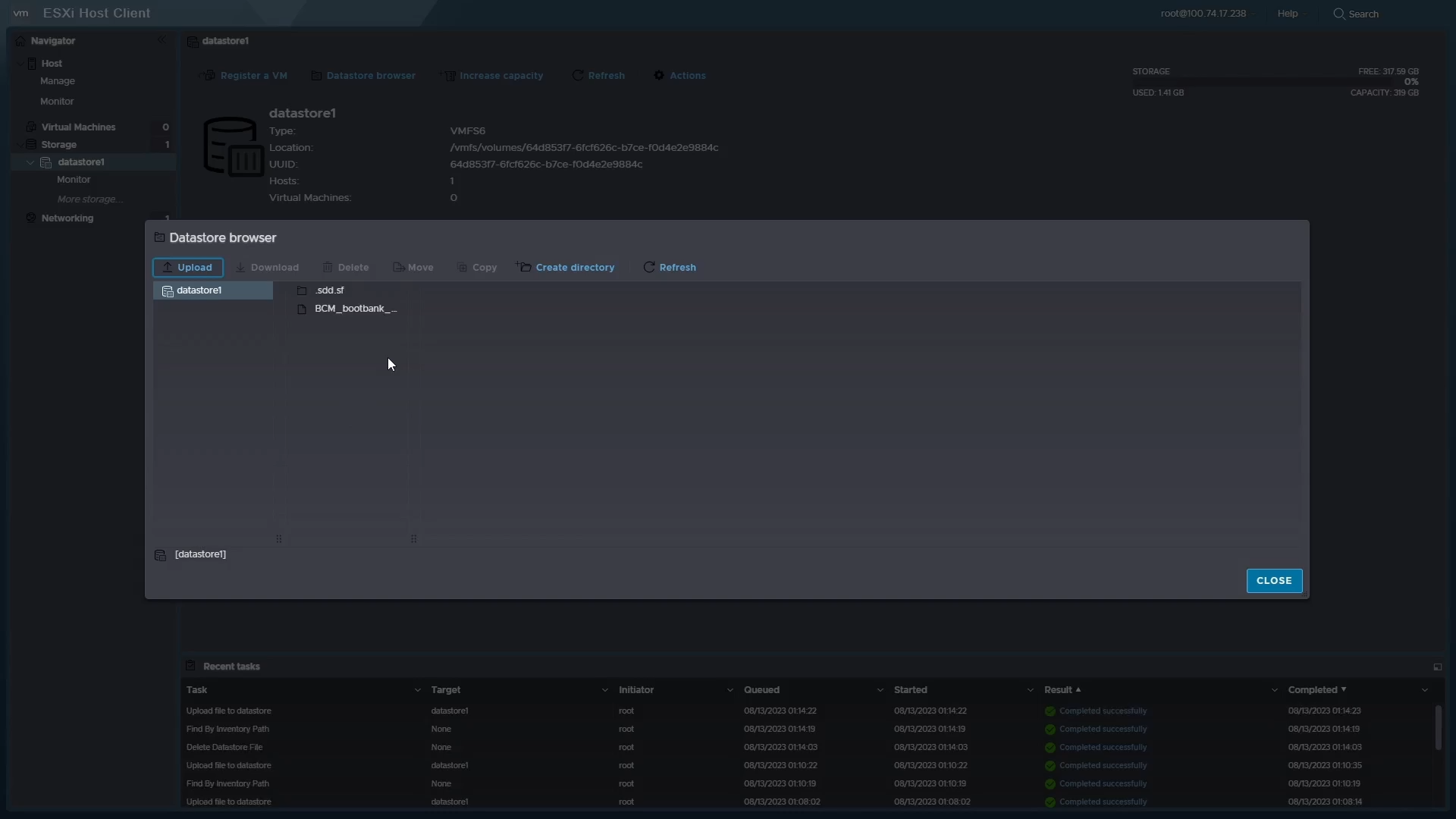
Task: Click the CLOSE button
Action: pyautogui.click(x=1274, y=580)
